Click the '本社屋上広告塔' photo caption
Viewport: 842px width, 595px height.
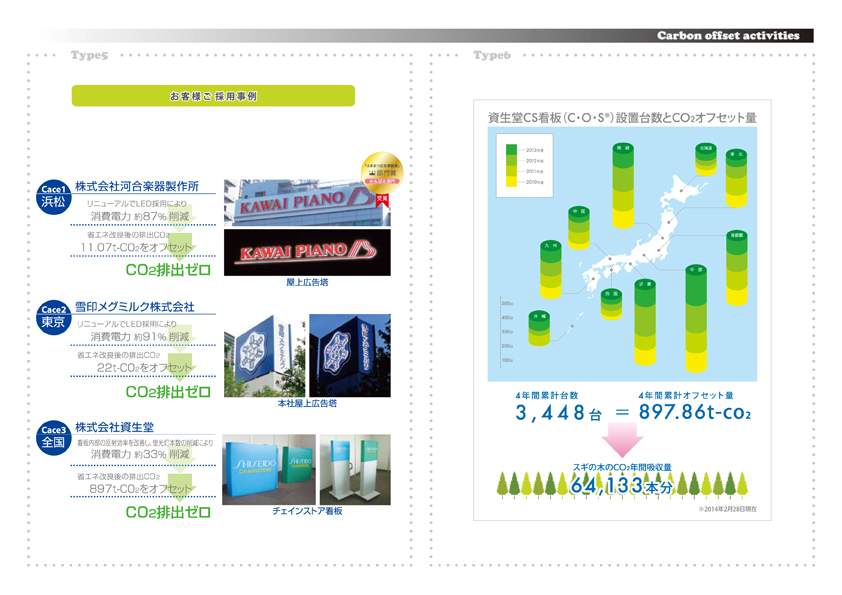[307, 403]
